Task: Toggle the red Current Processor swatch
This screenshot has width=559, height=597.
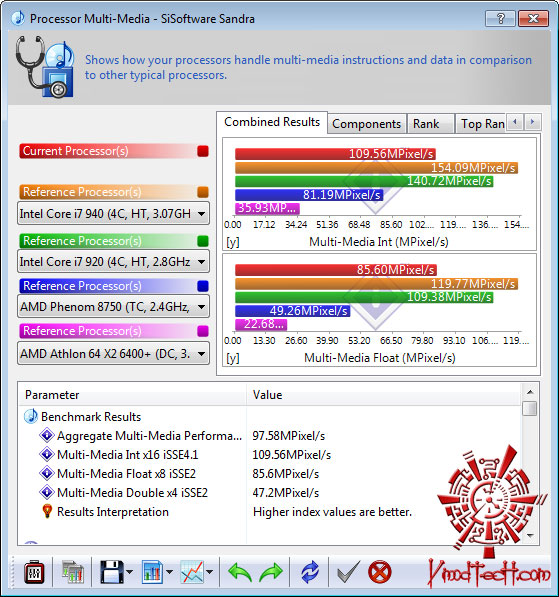Action: 203,151
